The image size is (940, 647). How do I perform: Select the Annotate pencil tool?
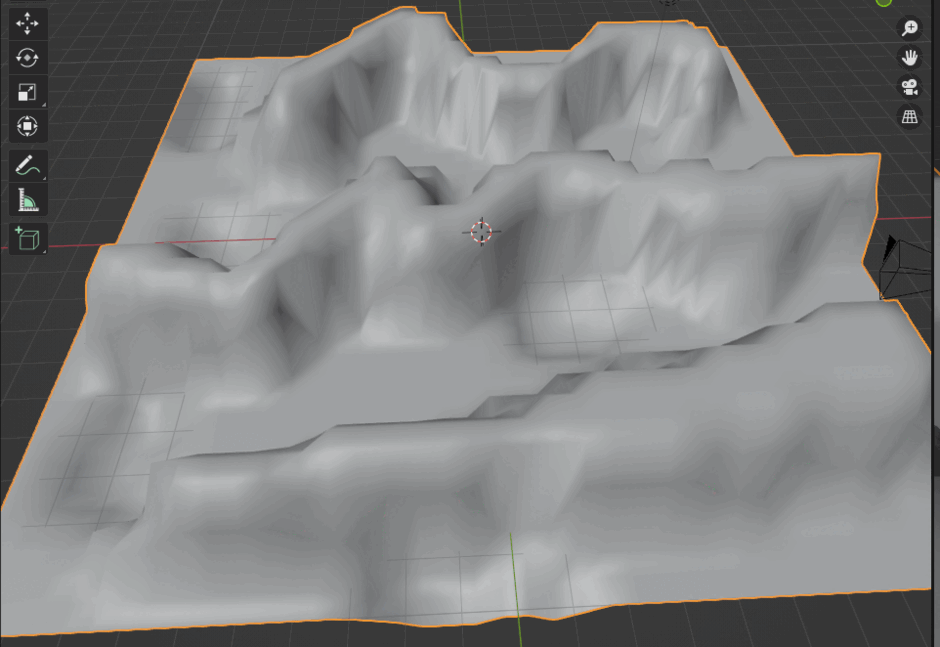[x=28, y=165]
